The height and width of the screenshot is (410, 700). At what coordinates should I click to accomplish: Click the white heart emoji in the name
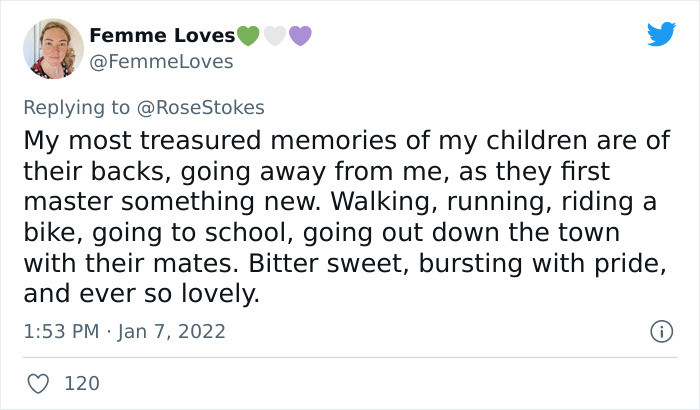click(x=275, y=36)
